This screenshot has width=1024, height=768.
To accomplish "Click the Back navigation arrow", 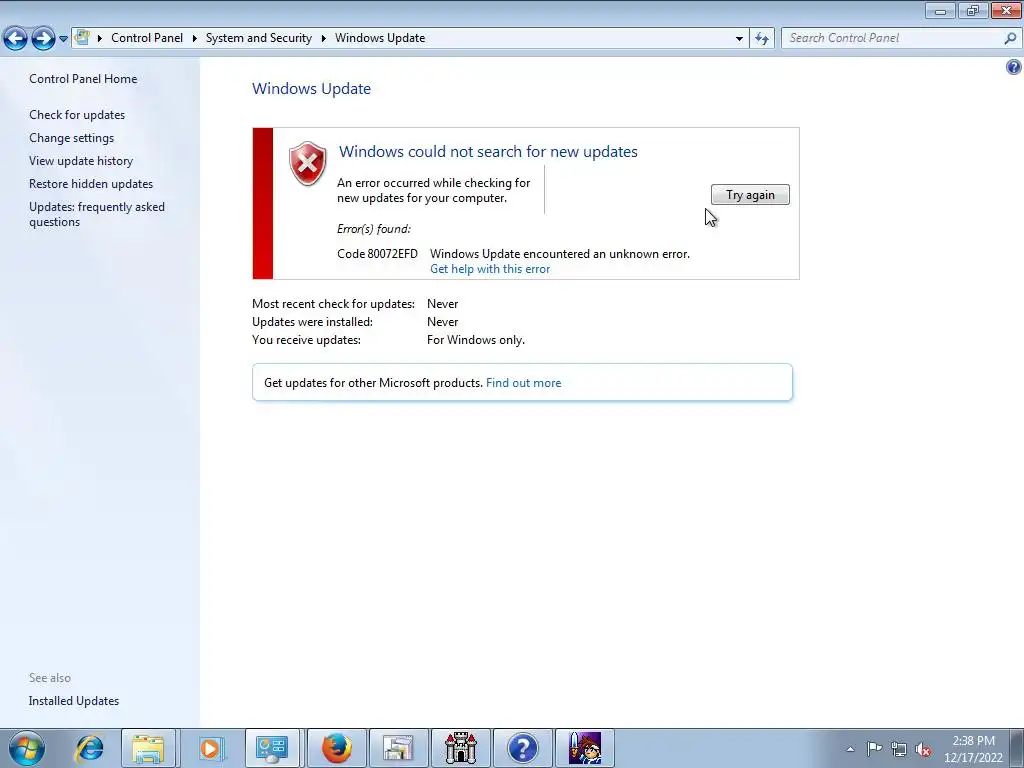I will [x=16, y=39].
